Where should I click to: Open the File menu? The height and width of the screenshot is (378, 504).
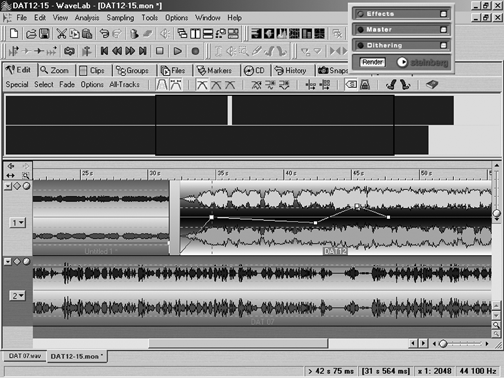click(x=22, y=18)
